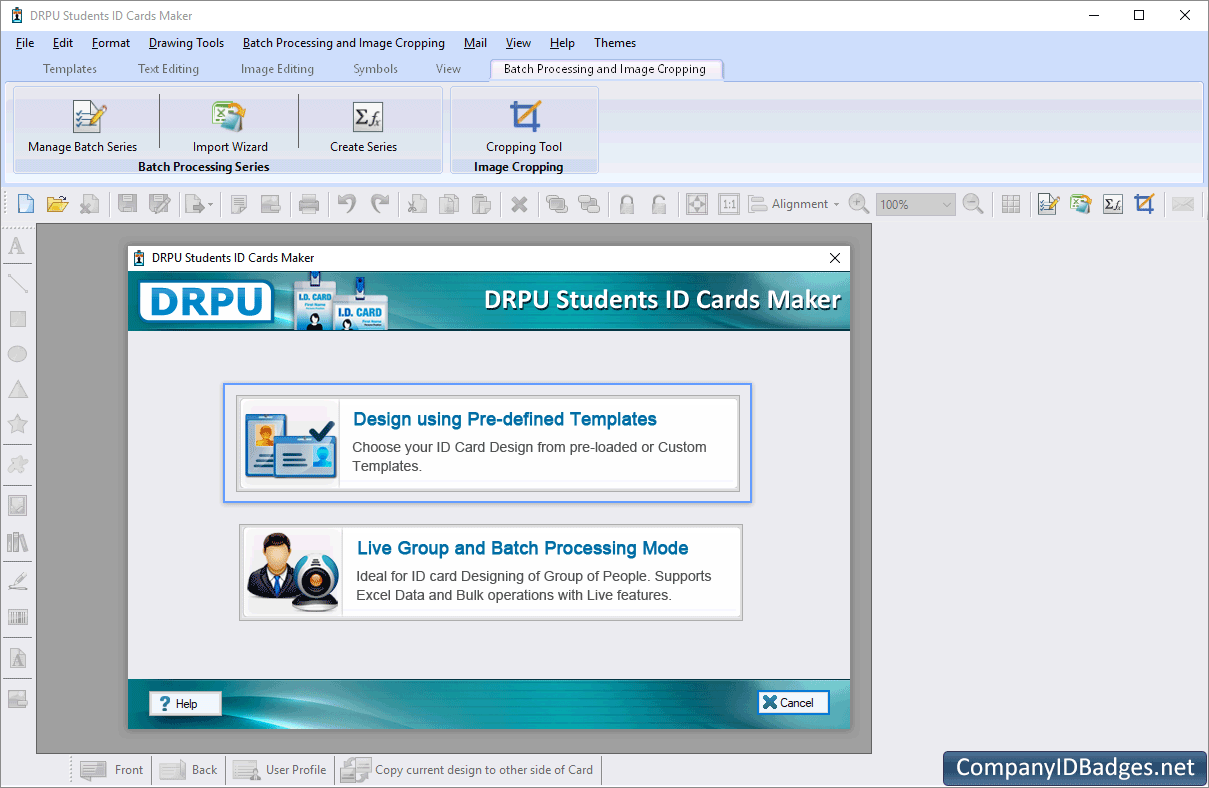Toggle the grid display icon
The width and height of the screenshot is (1209, 788).
click(x=1010, y=203)
